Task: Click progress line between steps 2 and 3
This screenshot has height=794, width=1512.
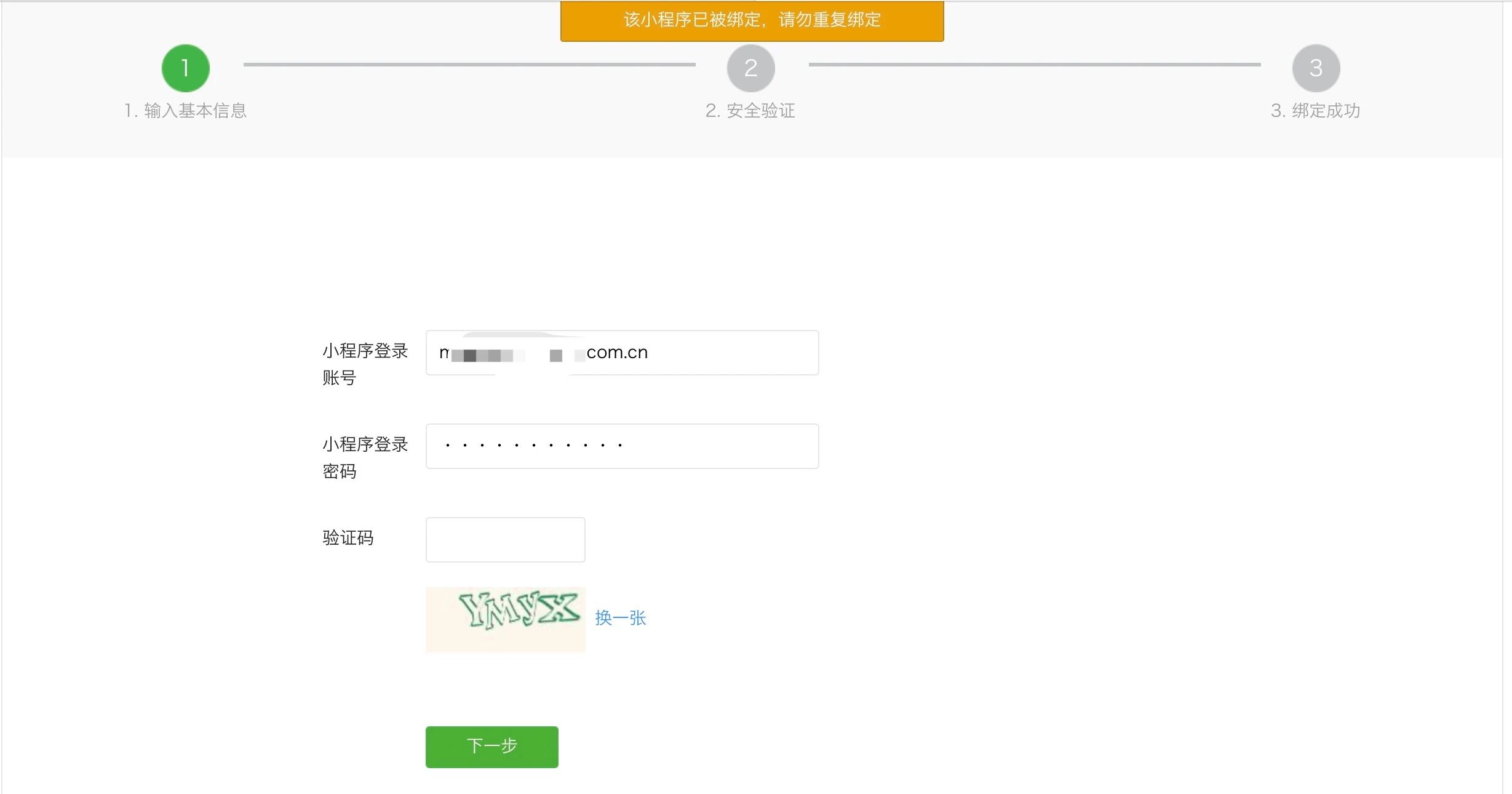Action: (x=1034, y=64)
